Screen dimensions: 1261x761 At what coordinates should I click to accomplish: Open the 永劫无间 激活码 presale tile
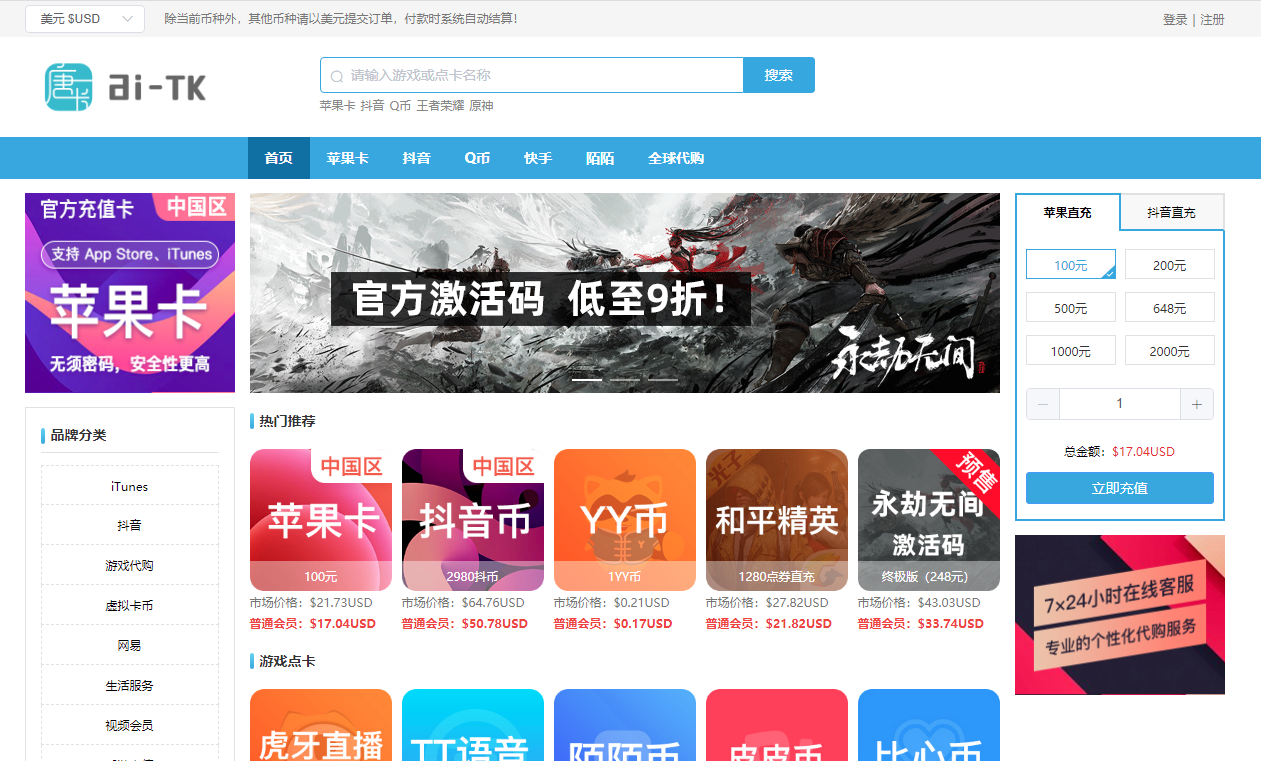click(x=929, y=520)
